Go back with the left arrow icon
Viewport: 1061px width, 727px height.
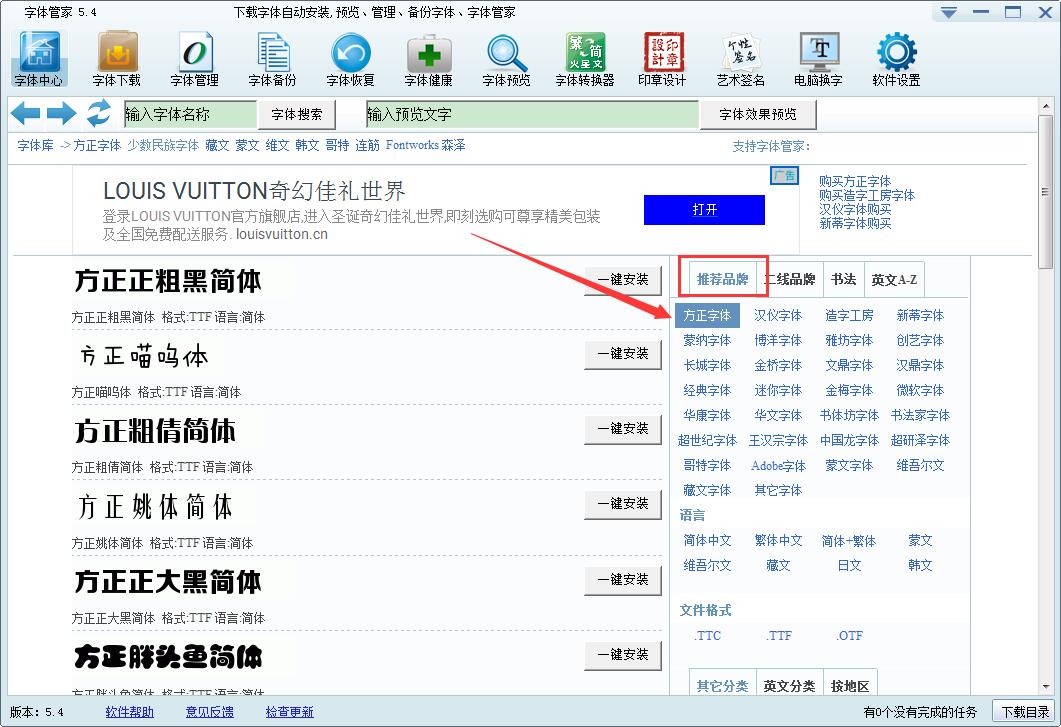pyautogui.click(x=26, y=114)
